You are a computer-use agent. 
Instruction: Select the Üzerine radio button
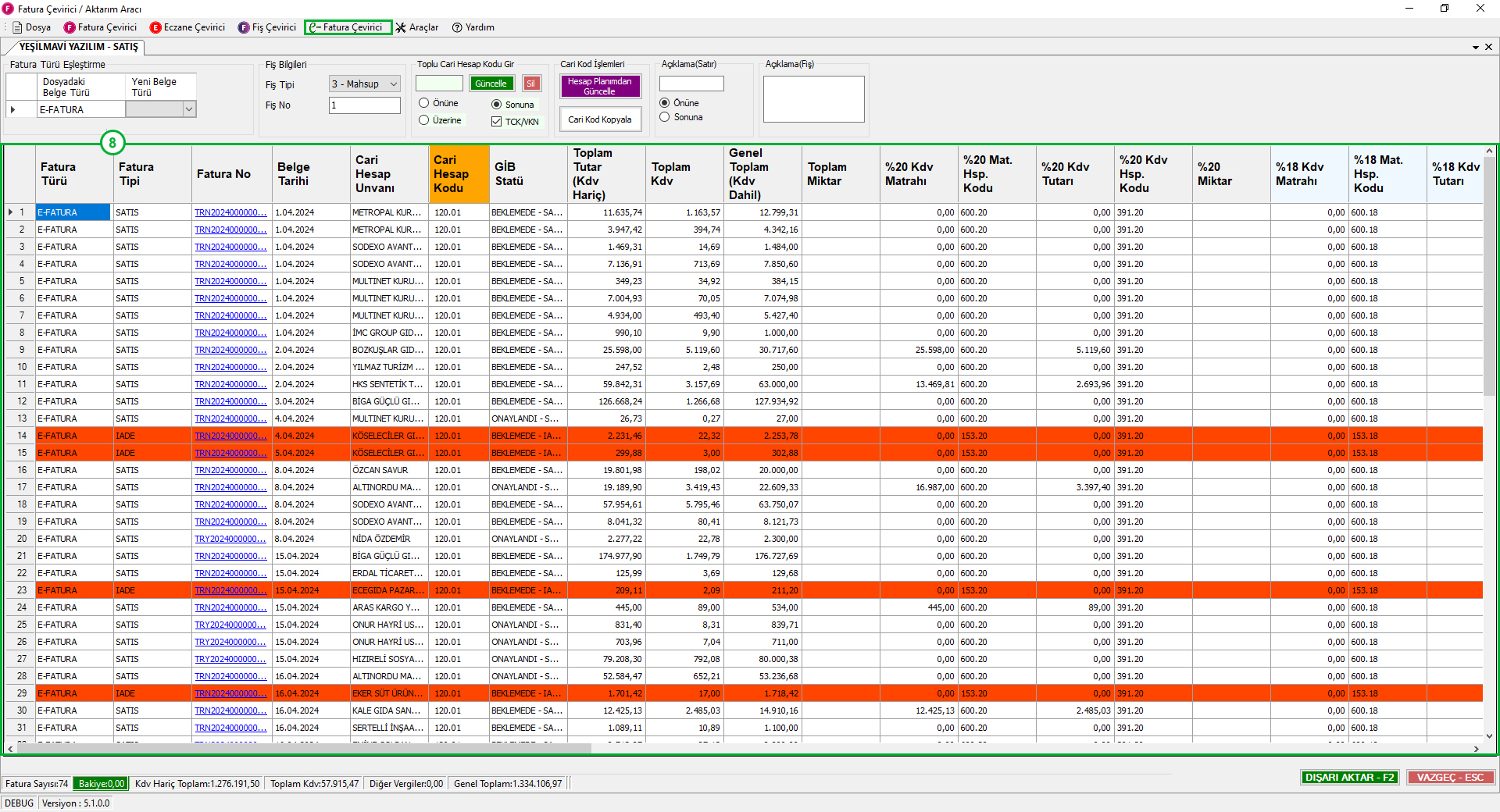tap(423, 120)
